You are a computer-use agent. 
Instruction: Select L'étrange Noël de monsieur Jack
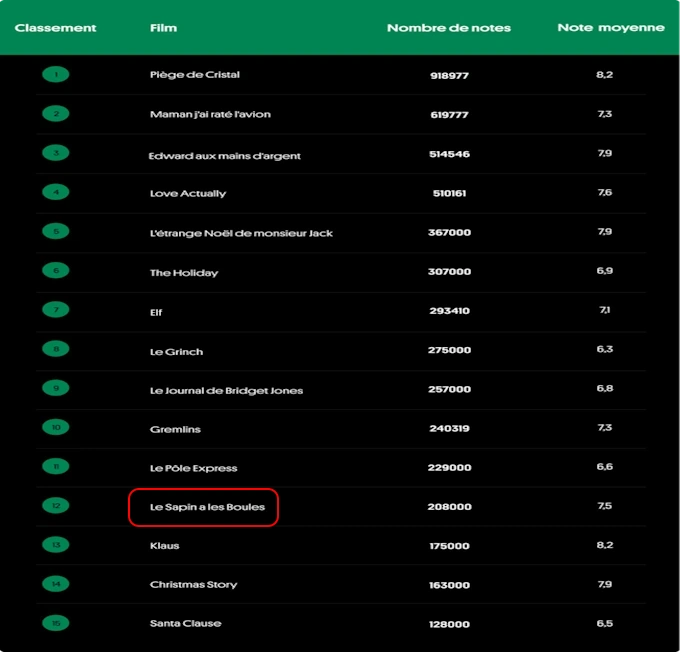241,233
